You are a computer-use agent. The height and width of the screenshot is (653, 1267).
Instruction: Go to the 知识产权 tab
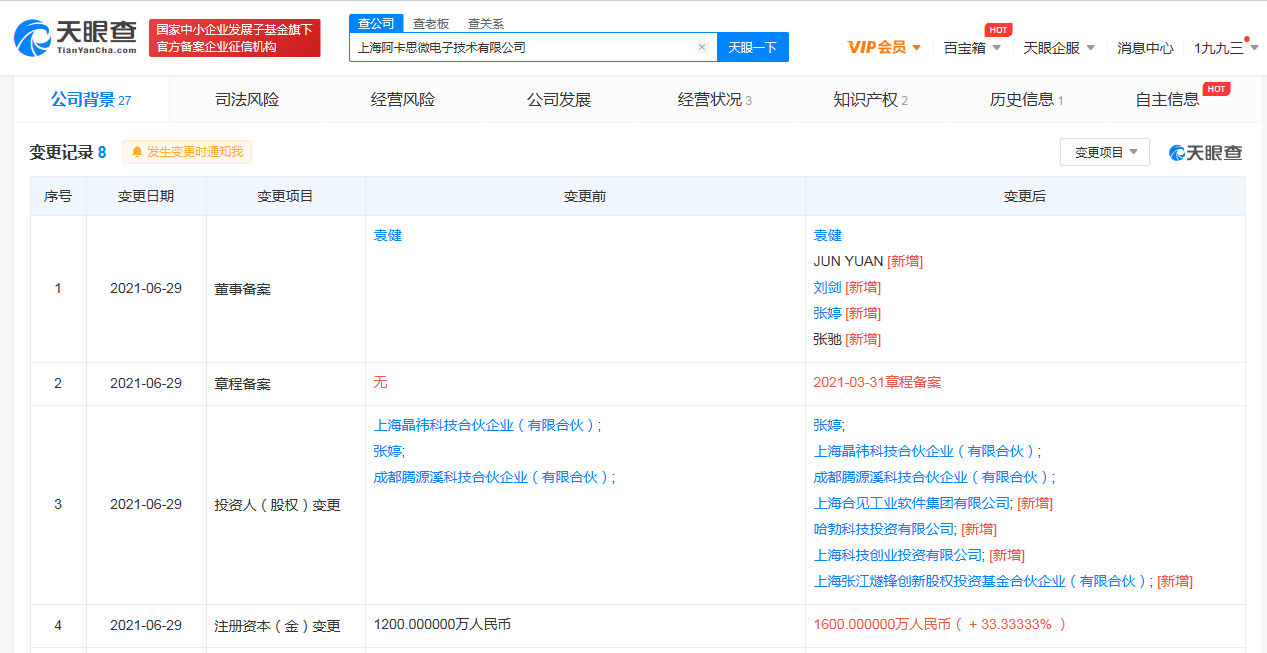[869, 99]
